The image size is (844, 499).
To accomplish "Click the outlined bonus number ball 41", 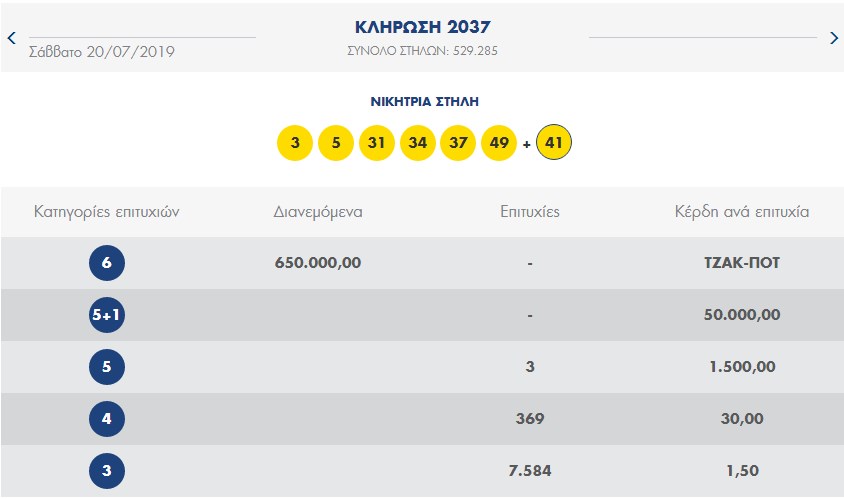I will point(554,143).
